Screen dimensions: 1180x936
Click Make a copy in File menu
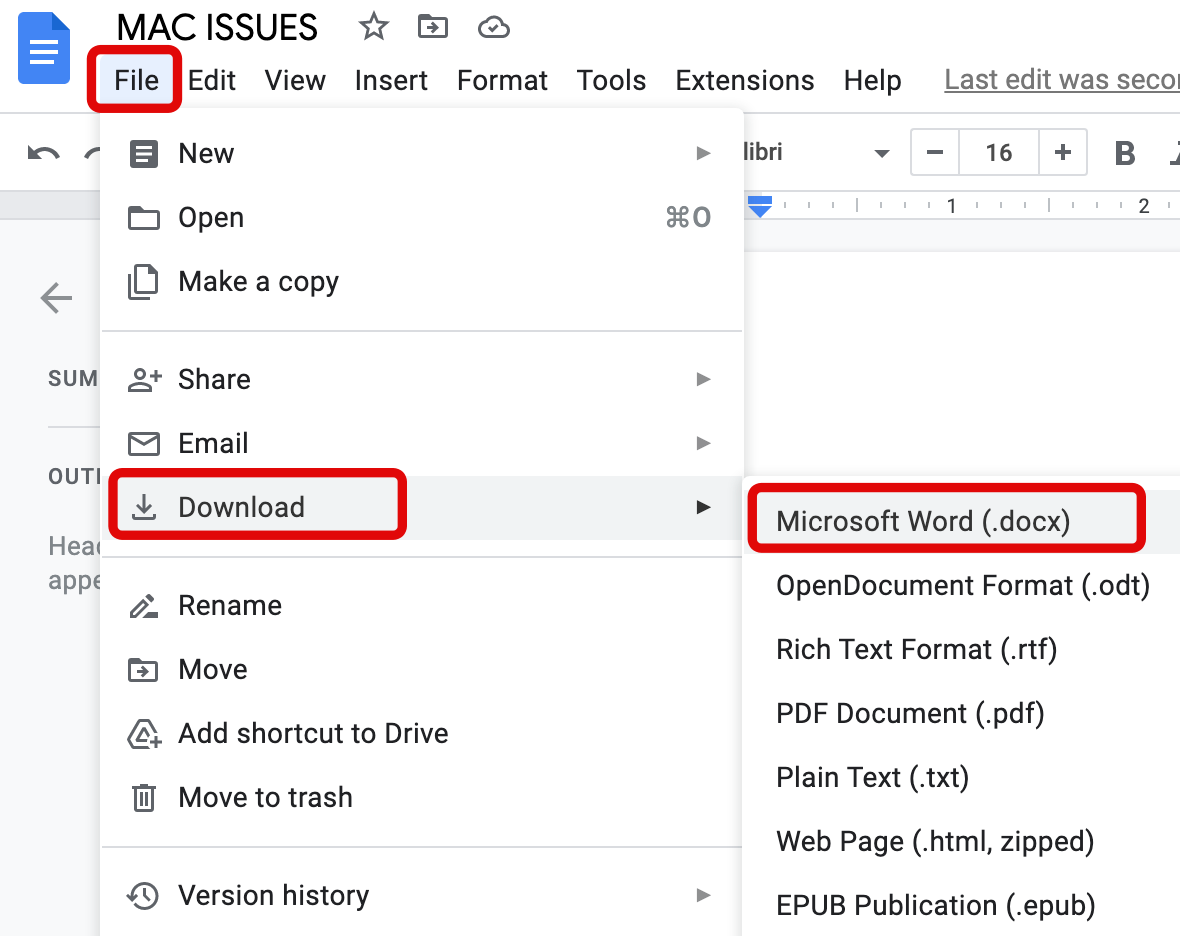(x=258, y=282)
